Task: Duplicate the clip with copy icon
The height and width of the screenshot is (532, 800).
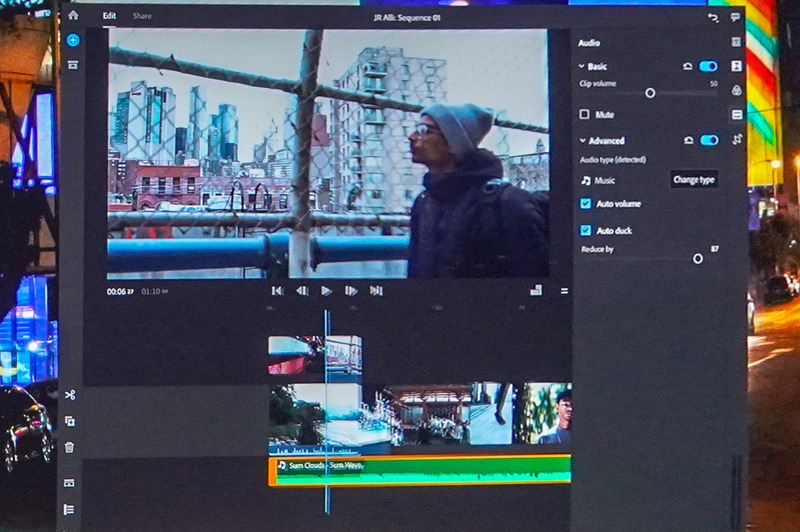Action: [70, 421]
